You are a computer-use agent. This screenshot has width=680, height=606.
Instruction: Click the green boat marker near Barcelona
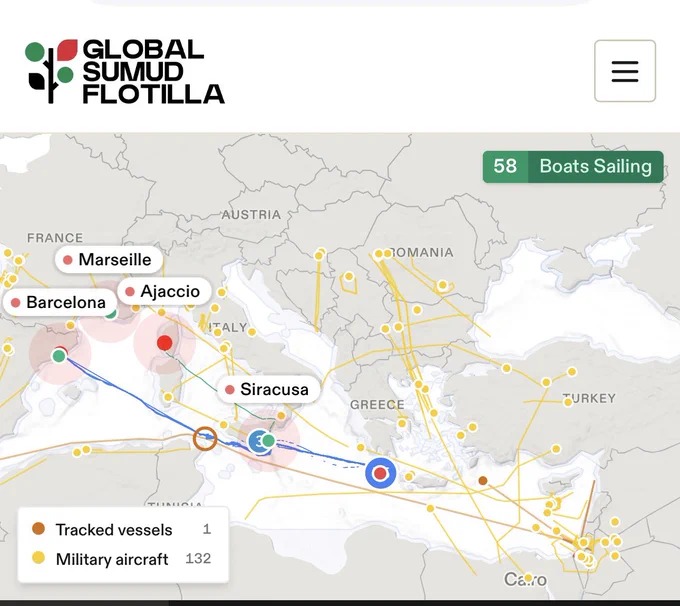point(59,356)
